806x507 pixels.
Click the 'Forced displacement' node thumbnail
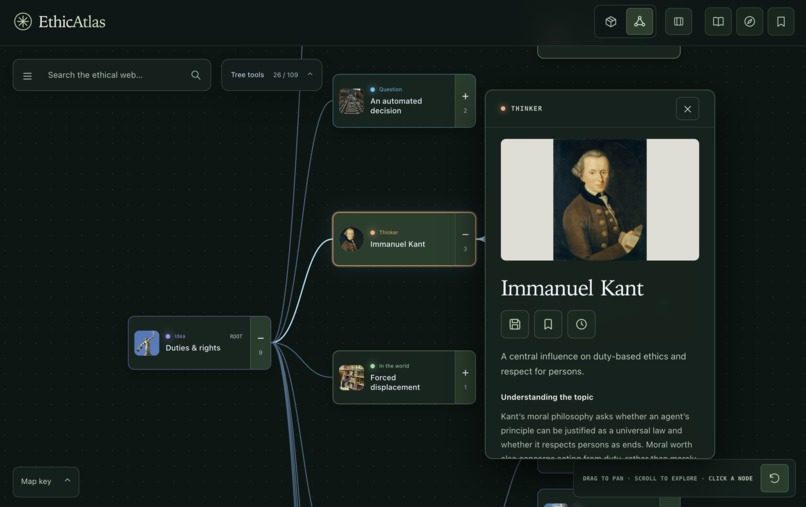click(x=352, y=378)
